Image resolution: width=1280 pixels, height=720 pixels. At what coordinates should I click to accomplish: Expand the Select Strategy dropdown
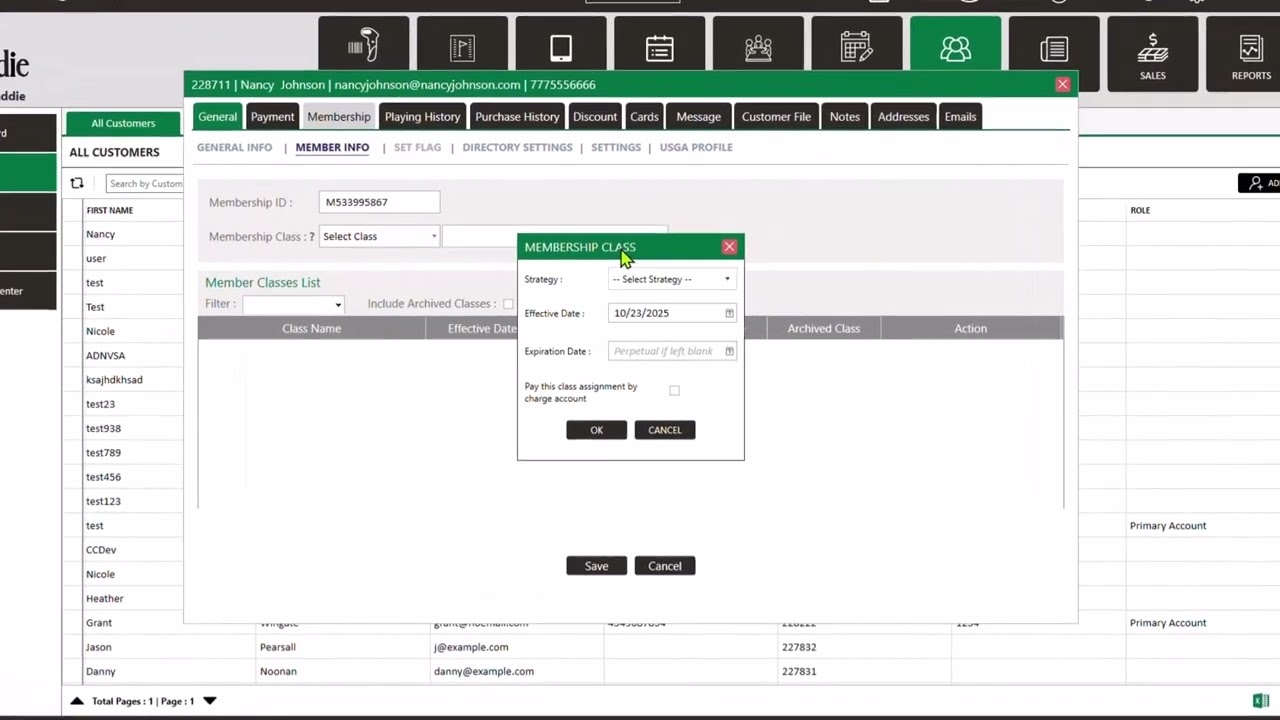671,279
